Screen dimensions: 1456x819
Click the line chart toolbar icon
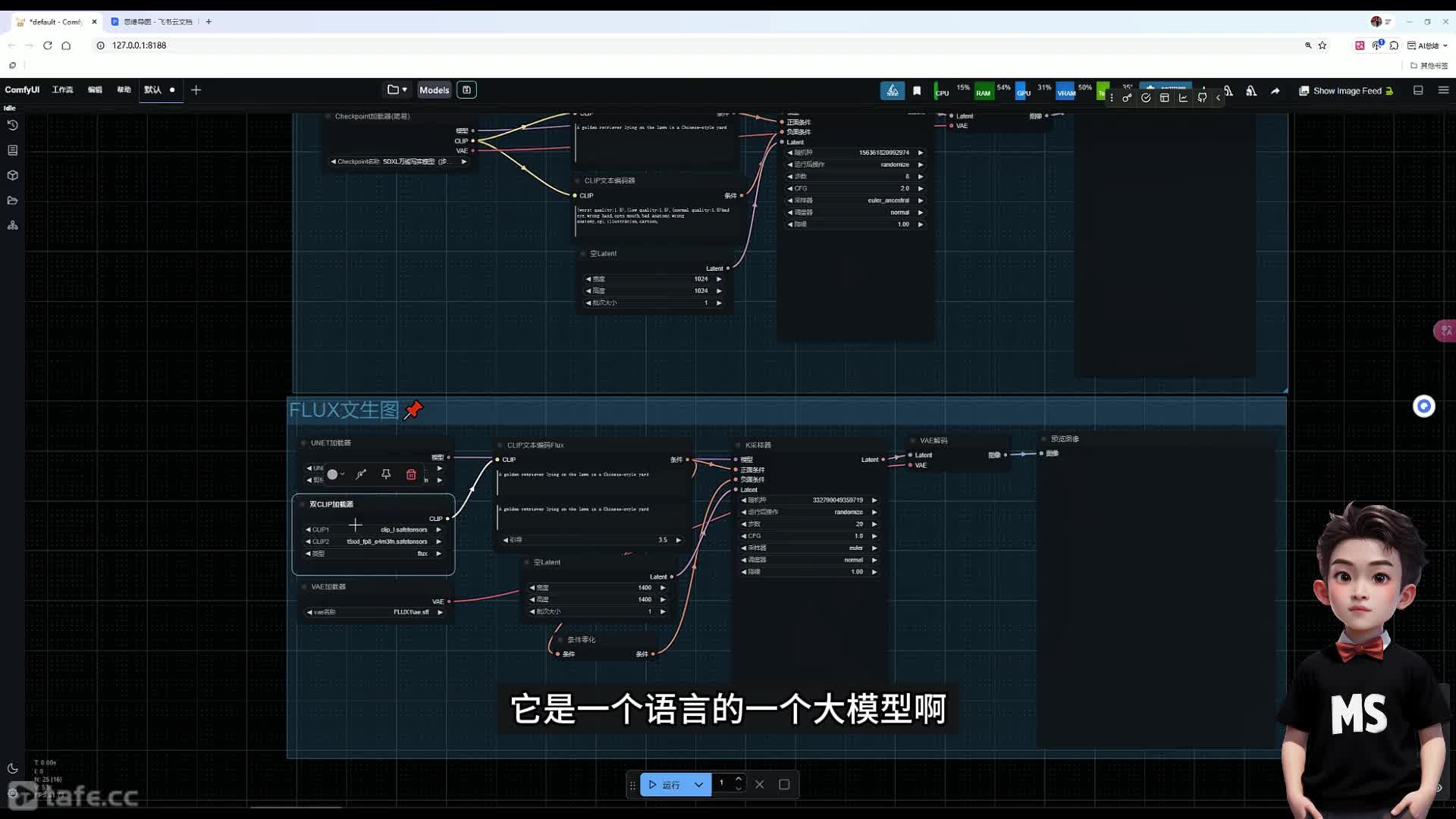1183,98
